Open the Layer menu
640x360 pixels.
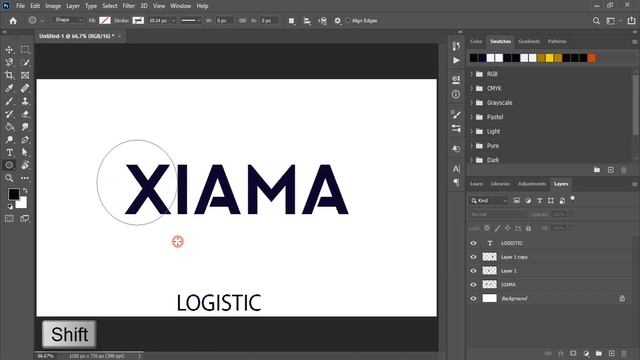pos(73,6)
